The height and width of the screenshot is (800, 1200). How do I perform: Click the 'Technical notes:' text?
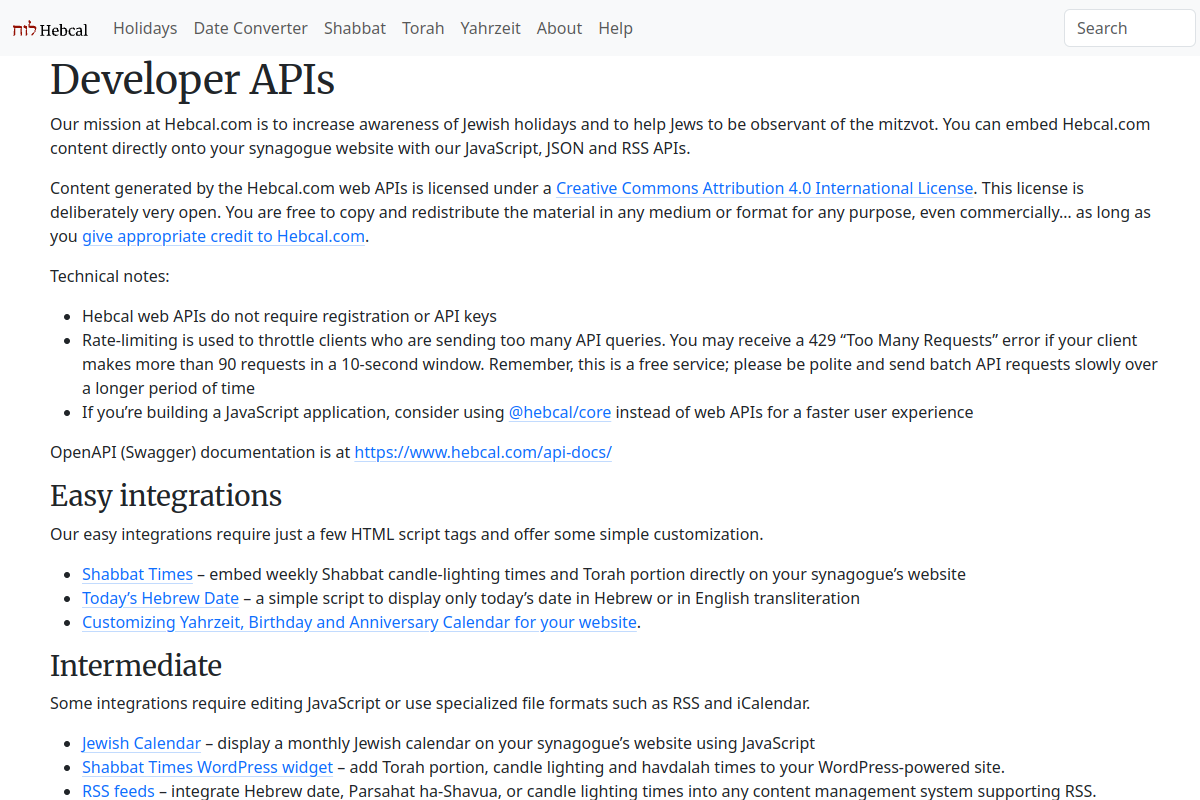[110, 276]
